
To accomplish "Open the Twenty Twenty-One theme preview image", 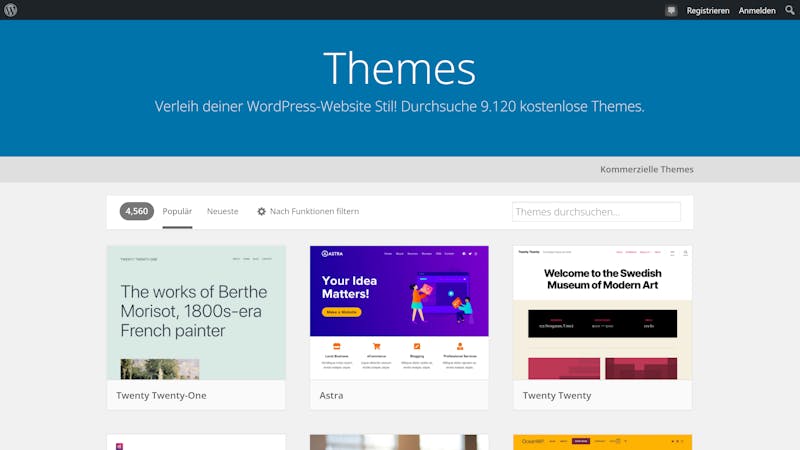I will [196, 313].
